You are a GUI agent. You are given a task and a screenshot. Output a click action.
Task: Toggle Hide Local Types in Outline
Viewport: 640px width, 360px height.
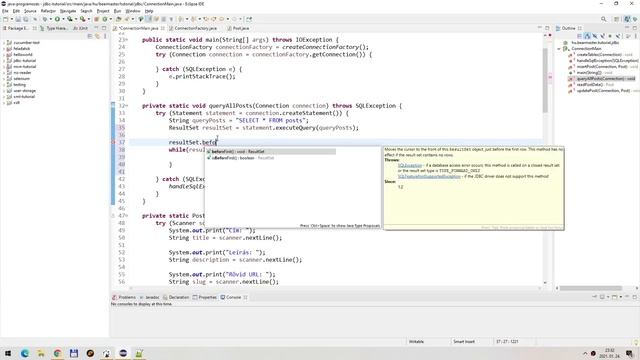[x=618, y=36]
